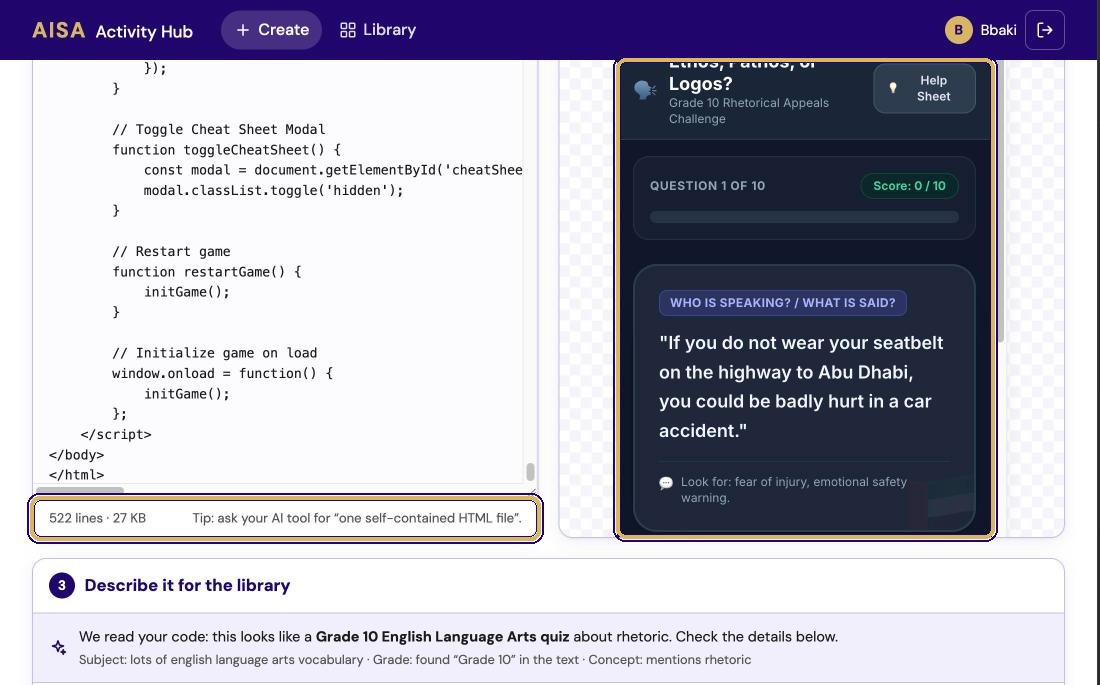Click the step 3 number badge

(x=62, y=585)
